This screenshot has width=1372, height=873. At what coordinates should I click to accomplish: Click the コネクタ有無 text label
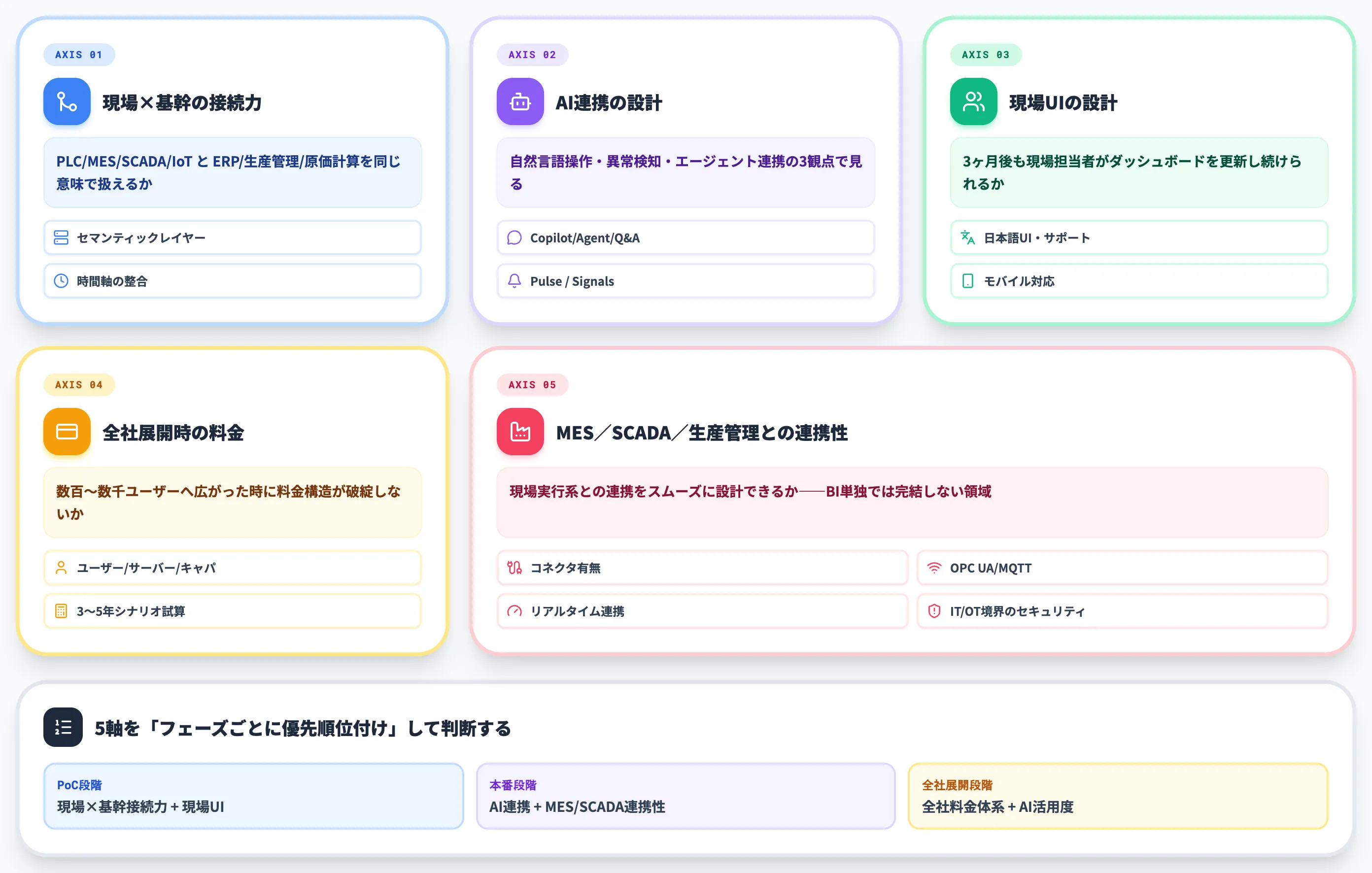pyautogui.click(x=566, y=568)
